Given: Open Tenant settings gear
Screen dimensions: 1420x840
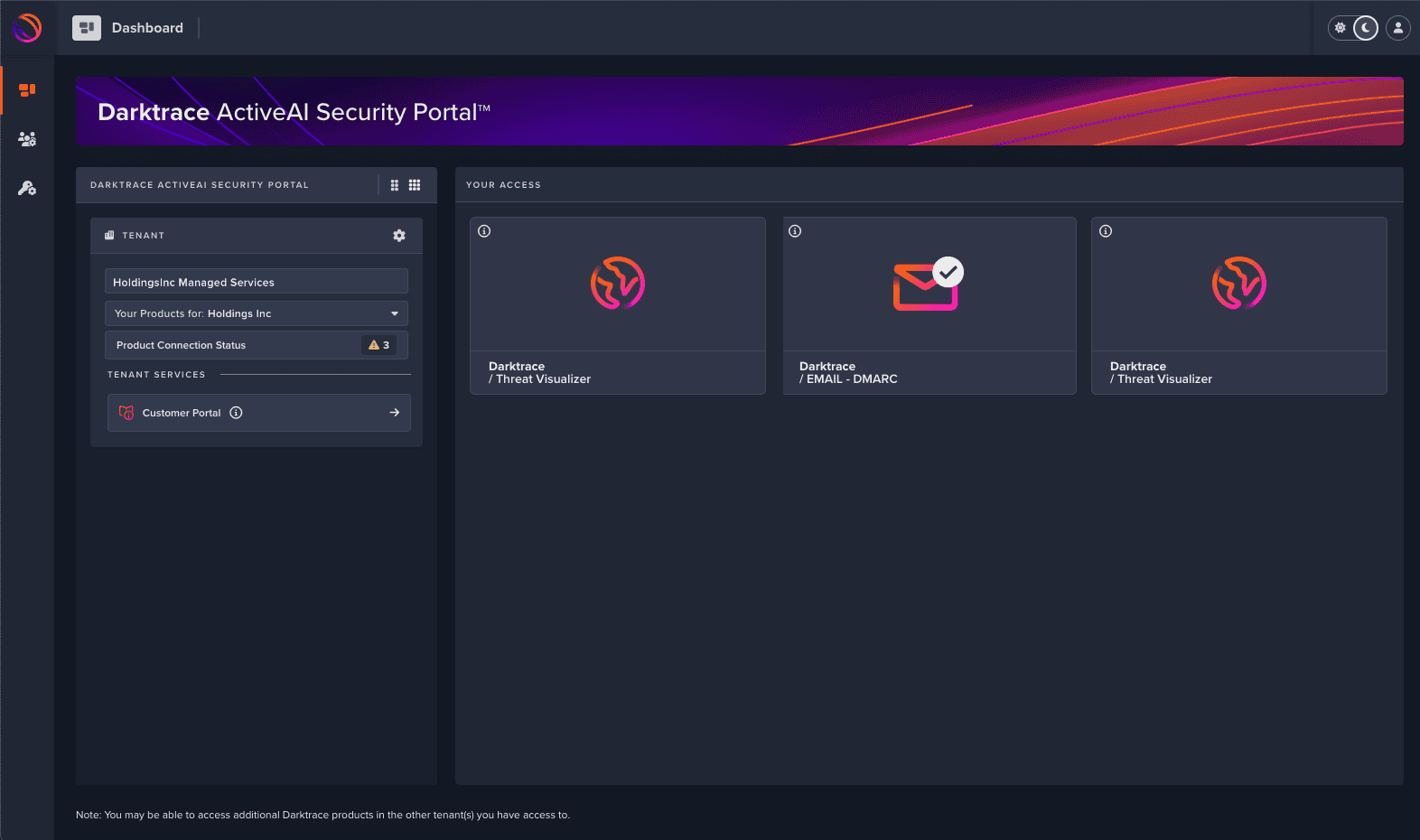Looking at the screenshot, I should (399, 236).
